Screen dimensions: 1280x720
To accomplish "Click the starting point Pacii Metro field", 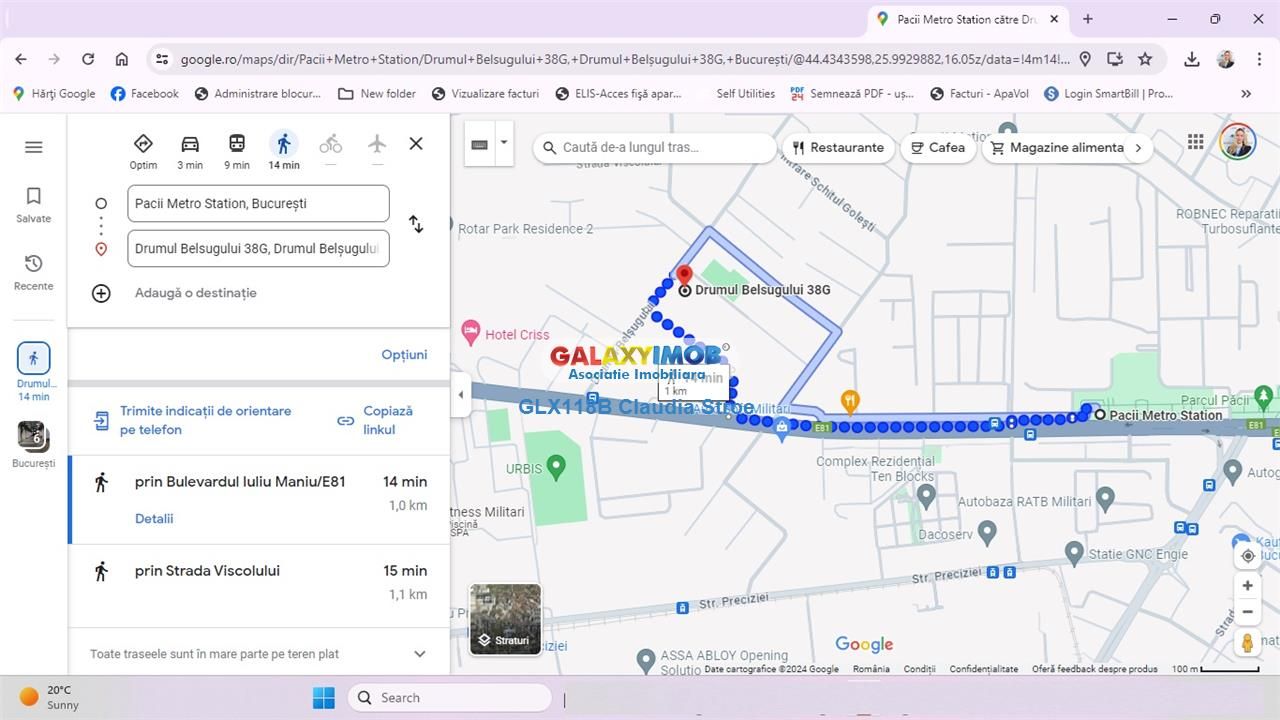I will pyautogui.click(x=258, y=203).
